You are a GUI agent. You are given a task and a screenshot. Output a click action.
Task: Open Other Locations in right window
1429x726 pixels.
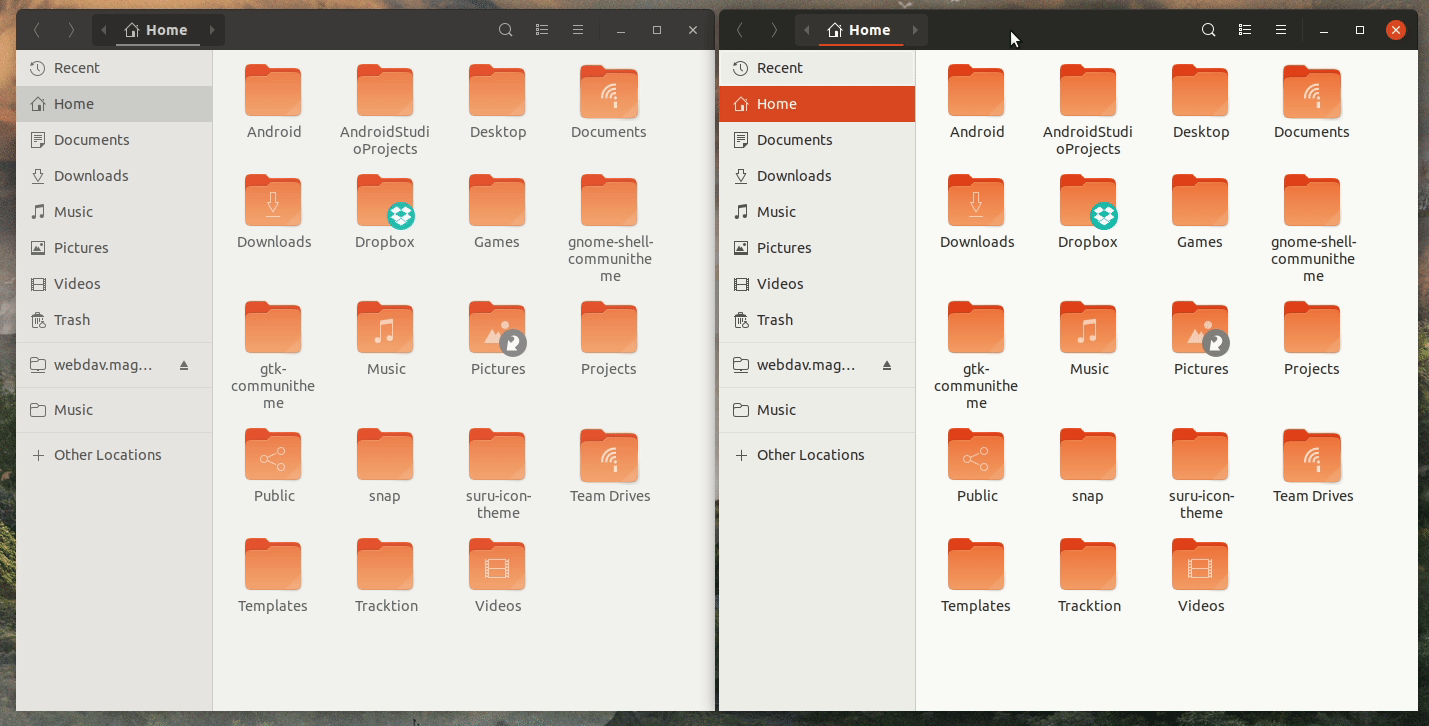pyautogui.click(x=817, y=455)
